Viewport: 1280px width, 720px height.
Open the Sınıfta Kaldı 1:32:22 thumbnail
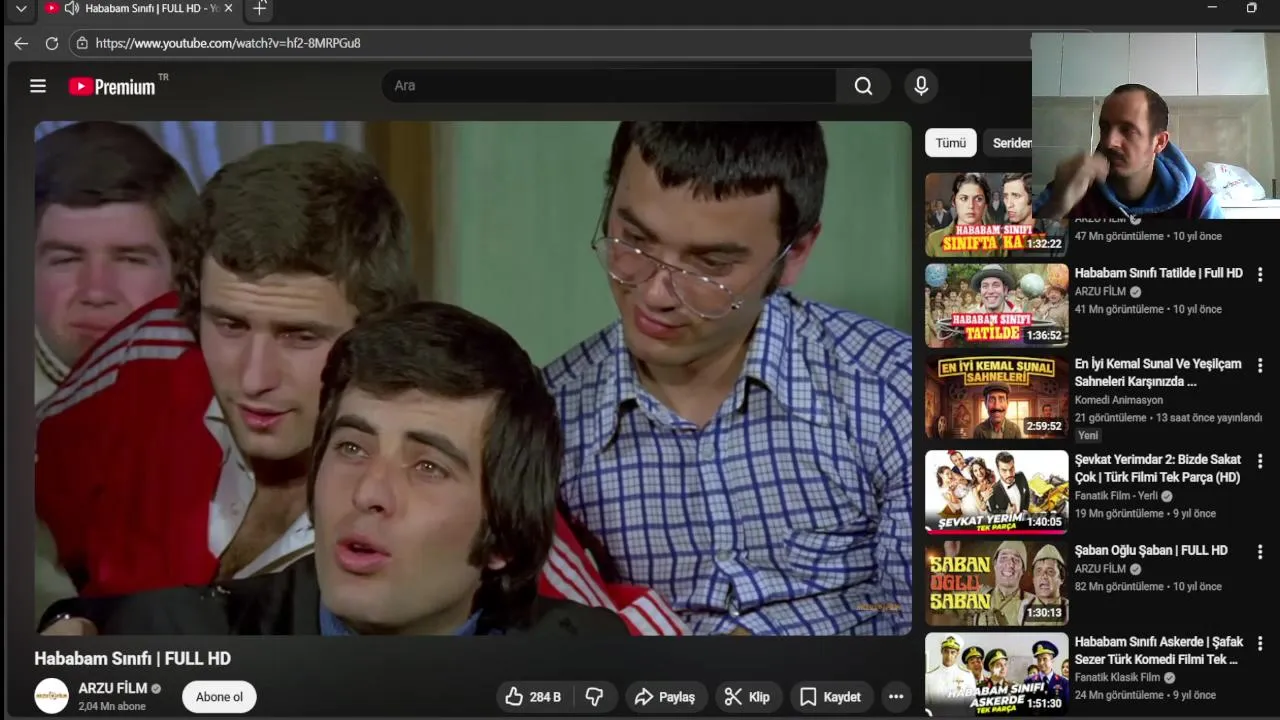[996, 214]
